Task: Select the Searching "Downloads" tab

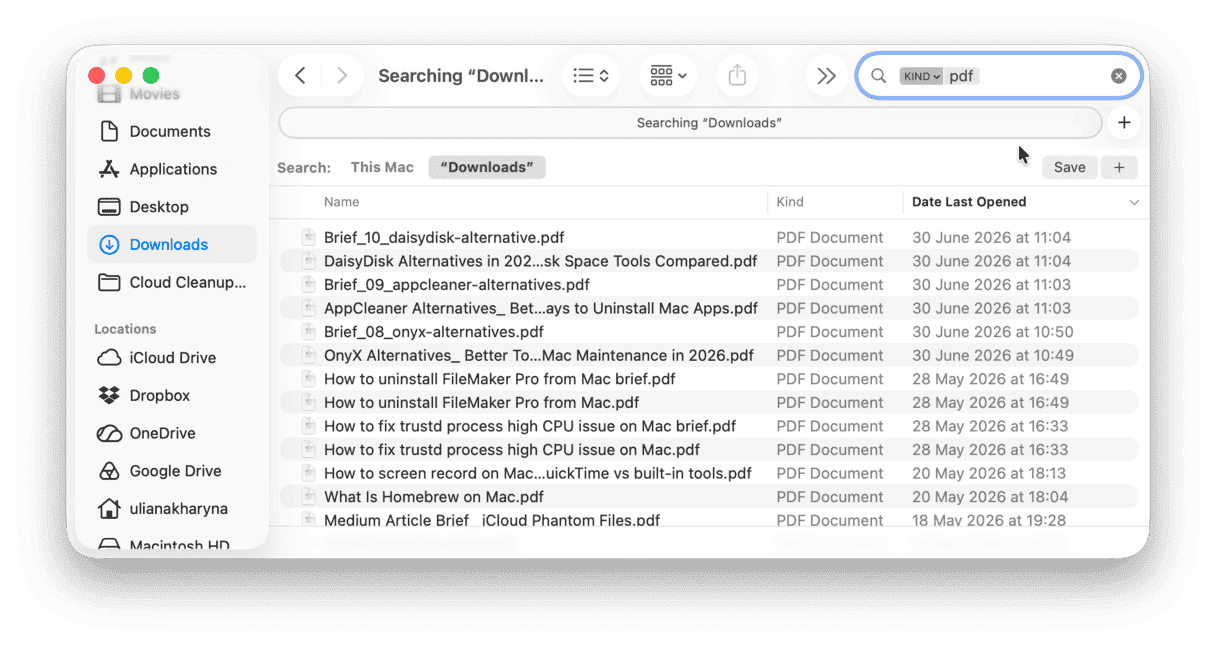Action: coord(690,123)
